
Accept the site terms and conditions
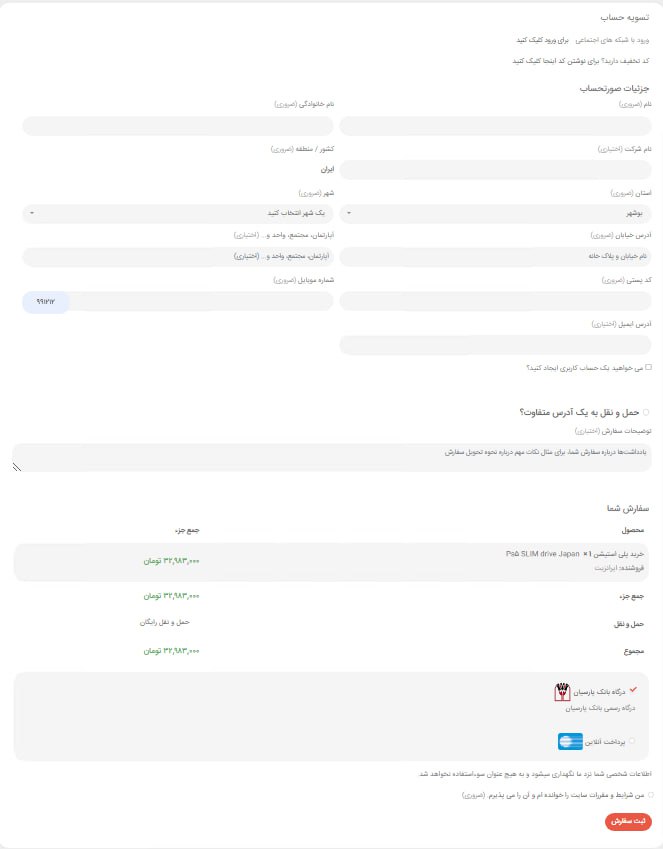click(x=650, y=795)
